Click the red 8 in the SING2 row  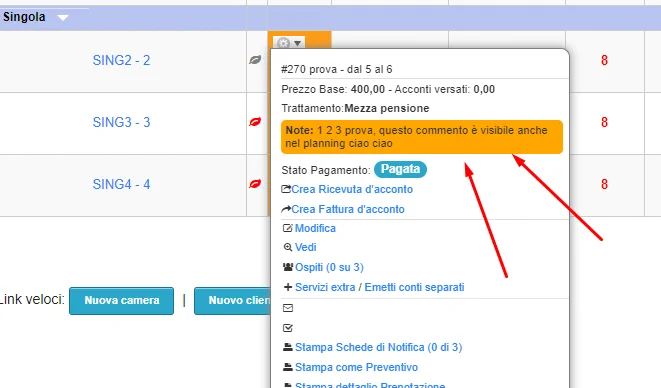605,60
